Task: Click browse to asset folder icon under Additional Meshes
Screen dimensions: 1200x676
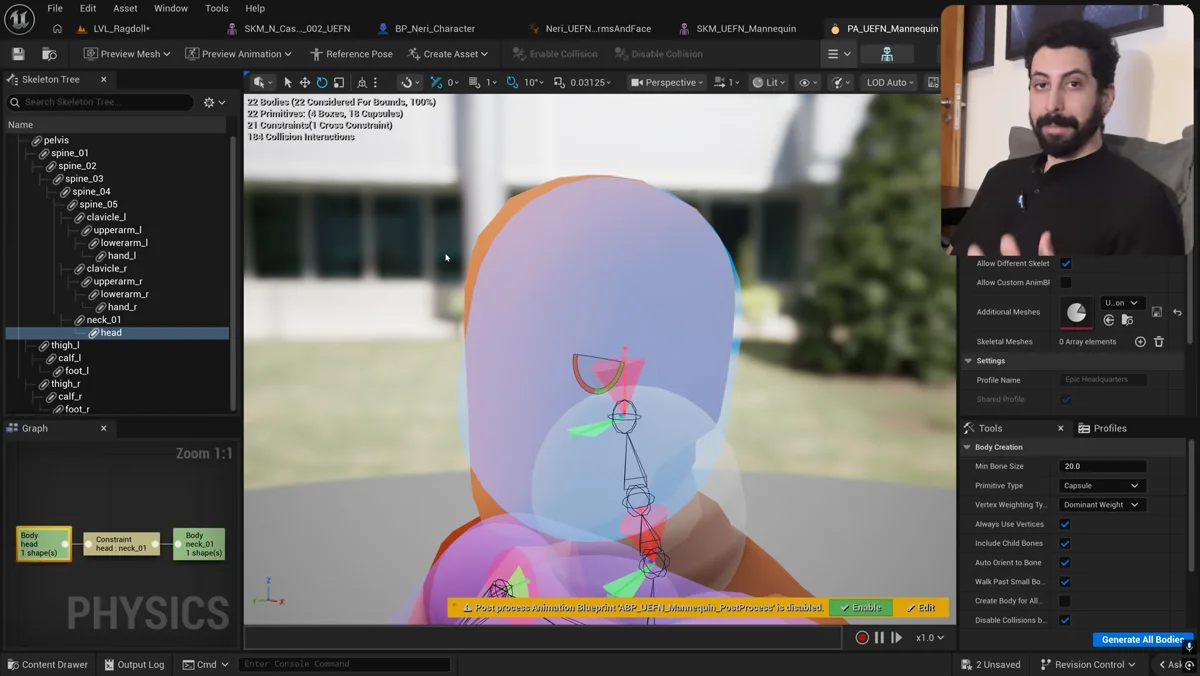Action: (1127, 320)
